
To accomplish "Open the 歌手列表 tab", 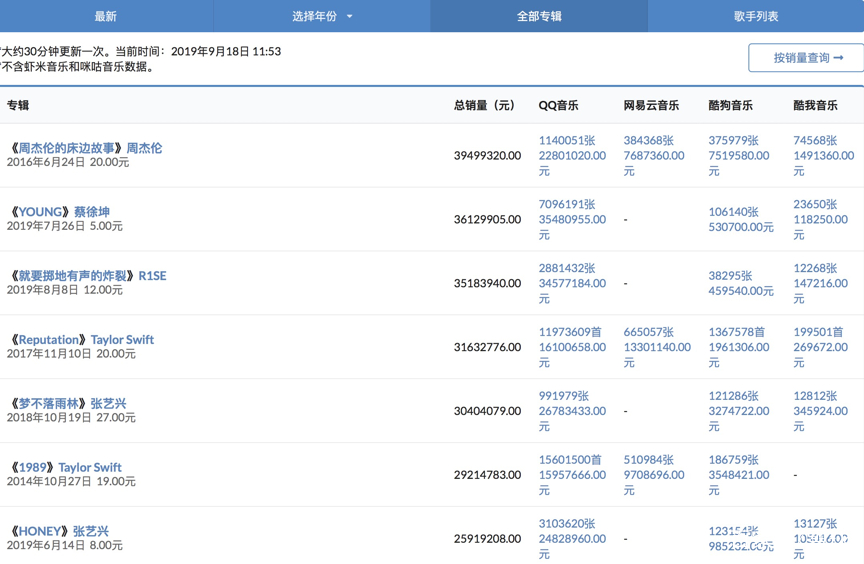I will [x=755, y=16].
